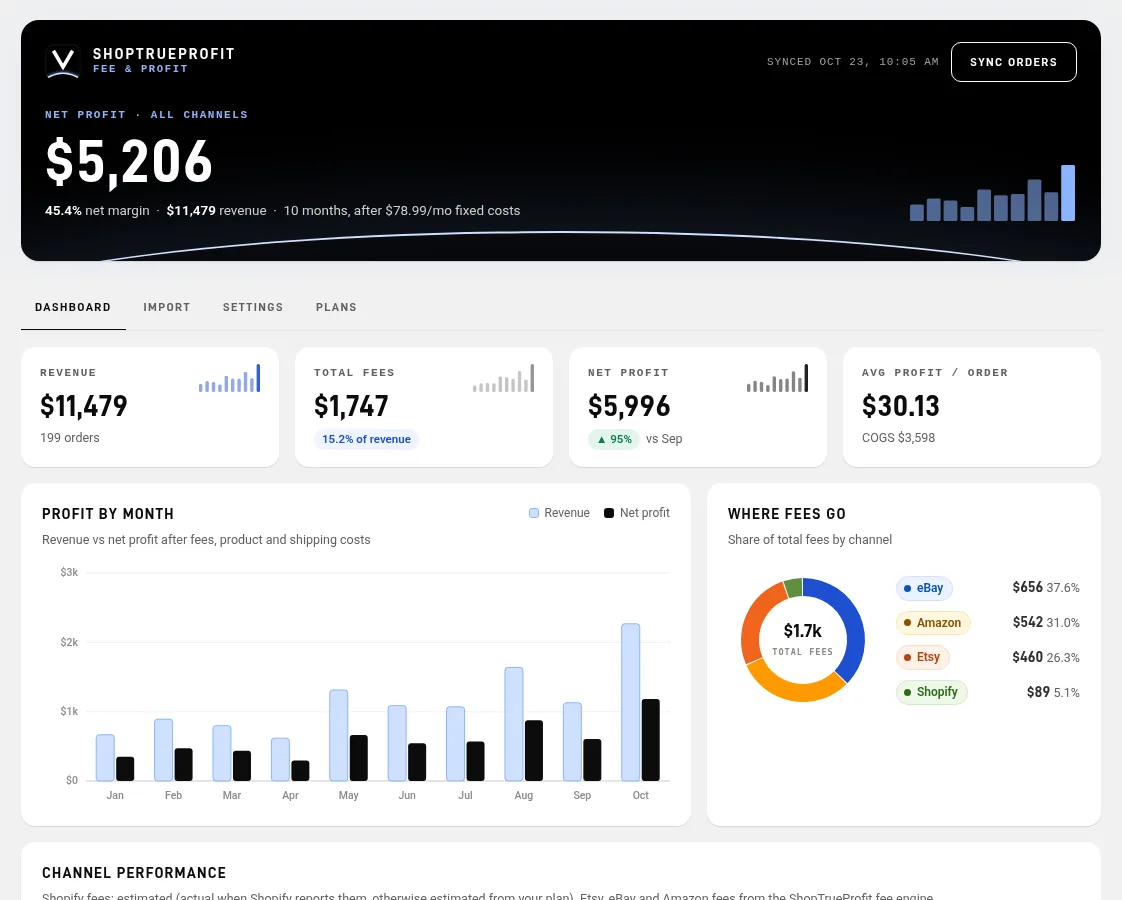Image resolution: width=1122 pixels, height=900 pixels.
Task: Click the $5,206 net profit headline
Action: 129,162
